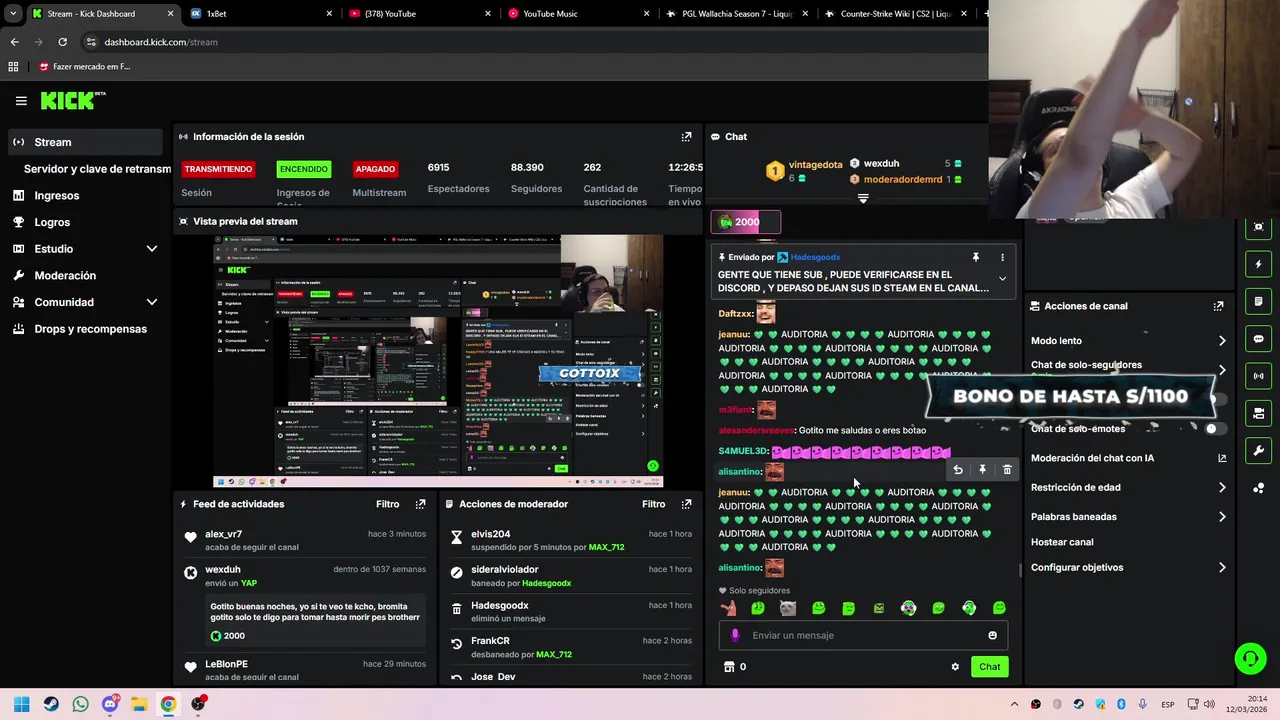
Task: Select the cat emote in quick emotes
Action: pos(788,608)
